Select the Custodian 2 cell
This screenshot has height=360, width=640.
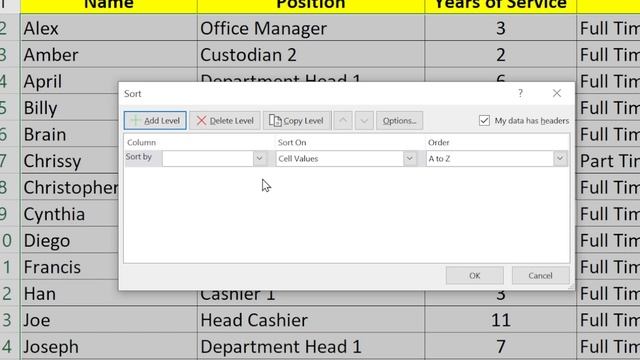tap(311, 54)
